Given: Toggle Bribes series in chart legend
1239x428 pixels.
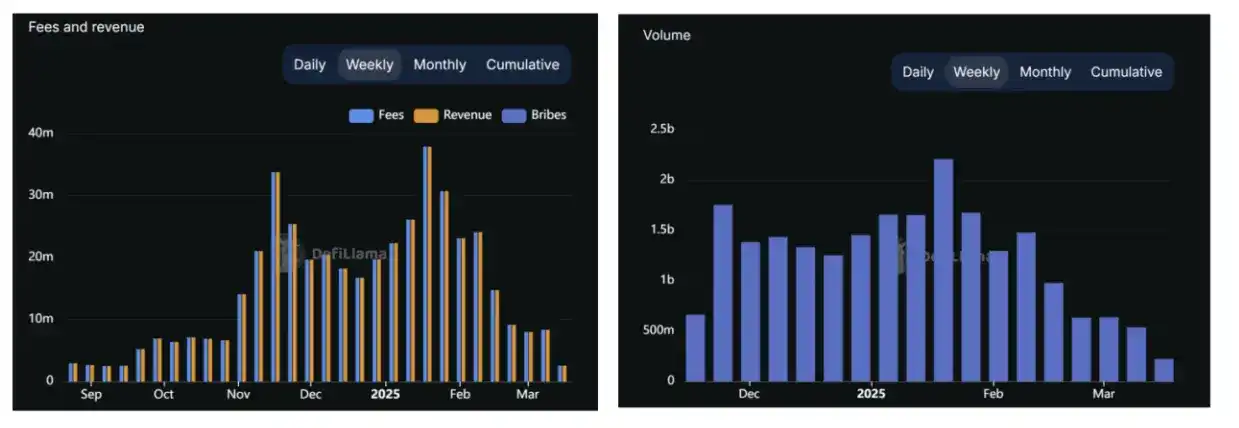Looking at the screenshot, I should (x=548, y=115).
